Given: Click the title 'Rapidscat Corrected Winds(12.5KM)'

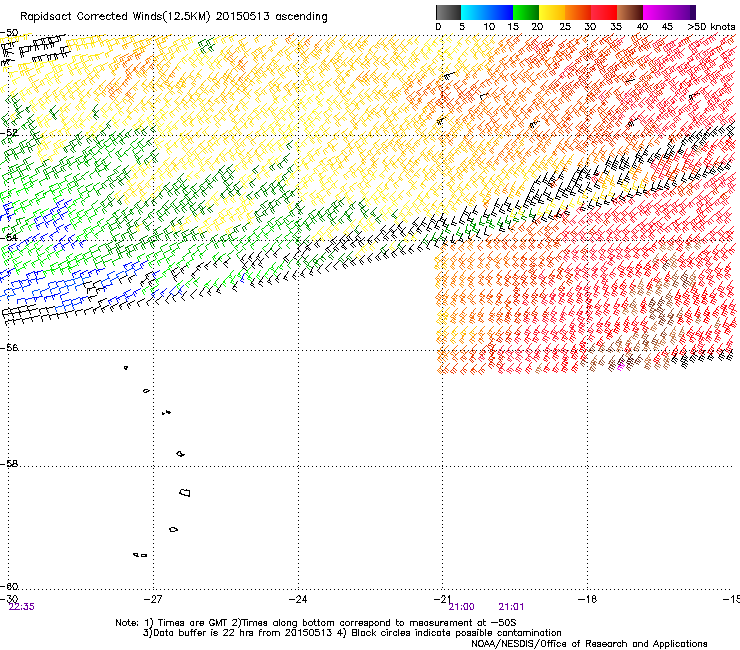Looking at the screenshot, I should 115,17.
